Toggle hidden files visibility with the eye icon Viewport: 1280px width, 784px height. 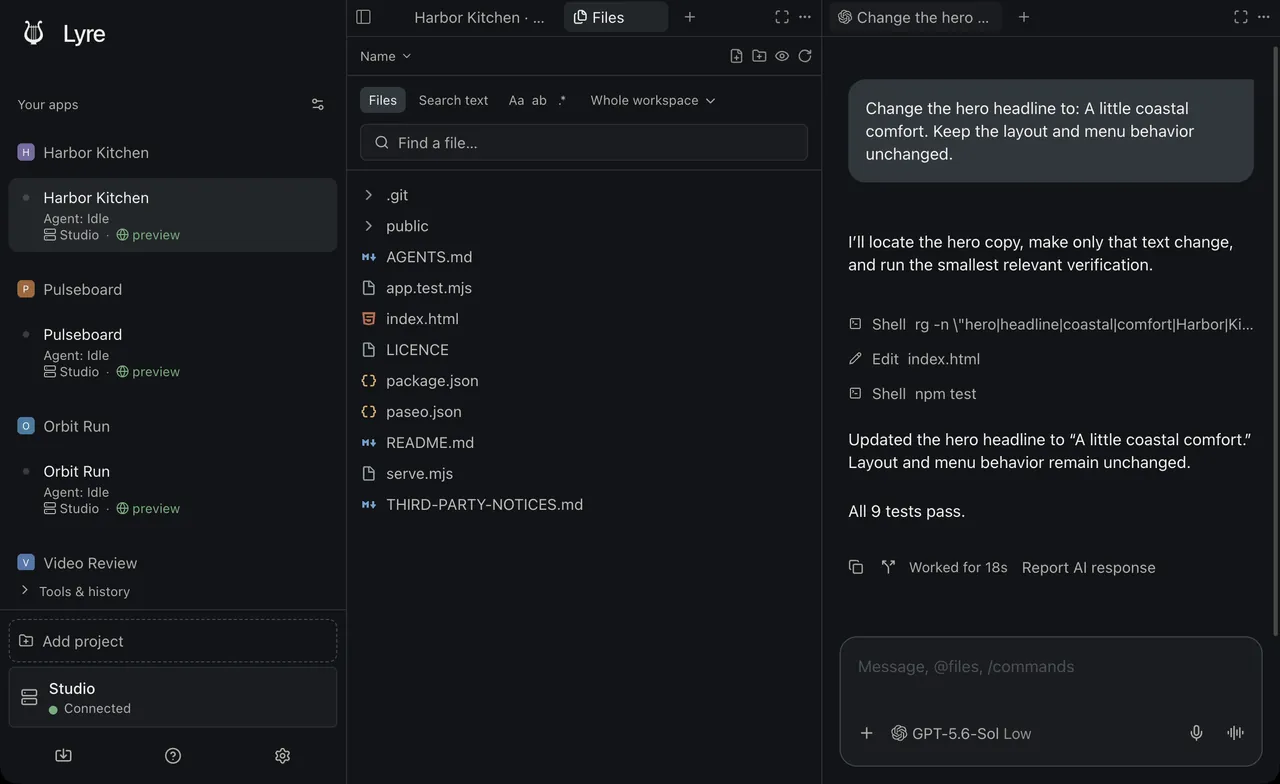point(782,56)
